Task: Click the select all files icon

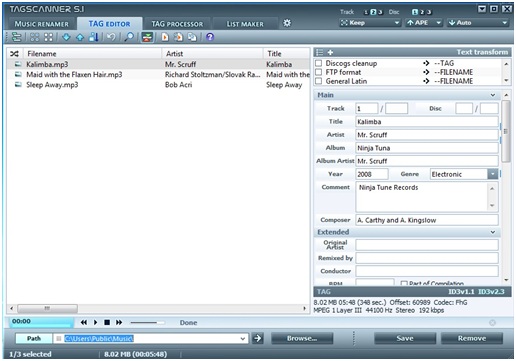Action: pos(35,37)
